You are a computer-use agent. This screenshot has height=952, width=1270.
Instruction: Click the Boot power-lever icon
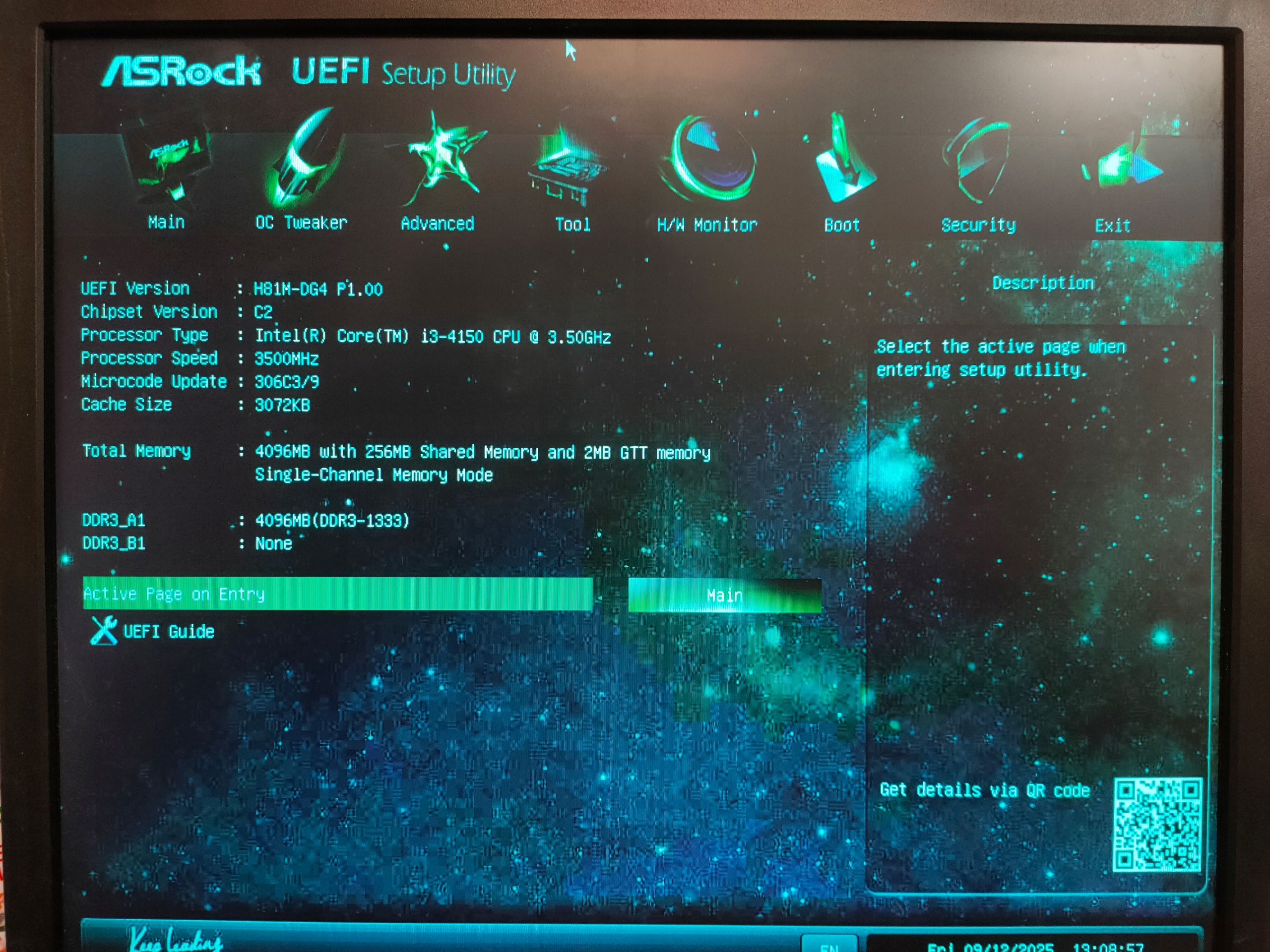point(843,162)
